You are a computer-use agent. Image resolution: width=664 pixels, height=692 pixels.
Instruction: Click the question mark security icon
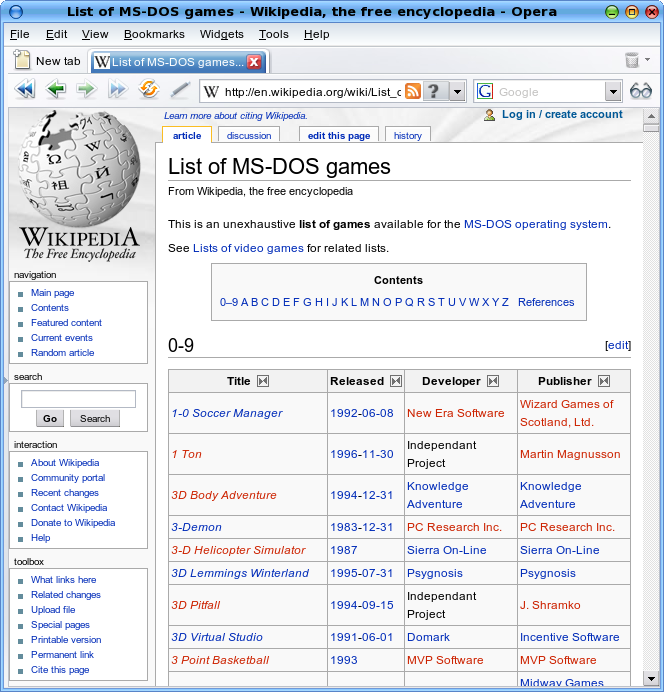(x=435, y=91)
